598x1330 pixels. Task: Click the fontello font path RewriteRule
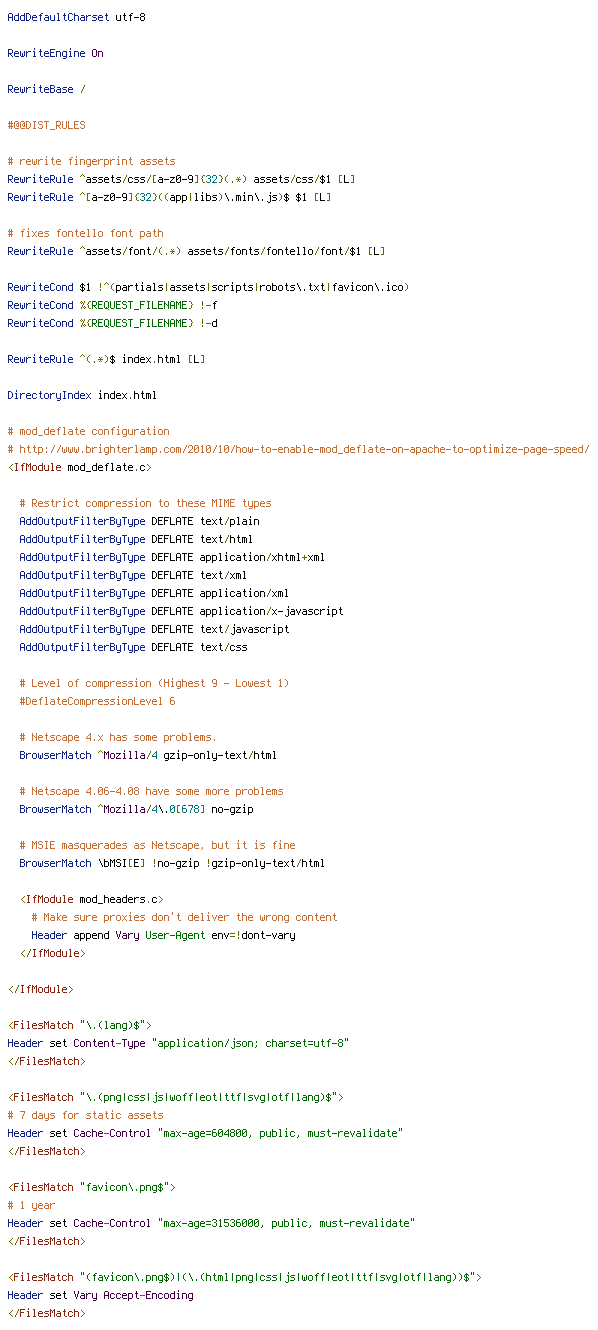pos(196,252)
